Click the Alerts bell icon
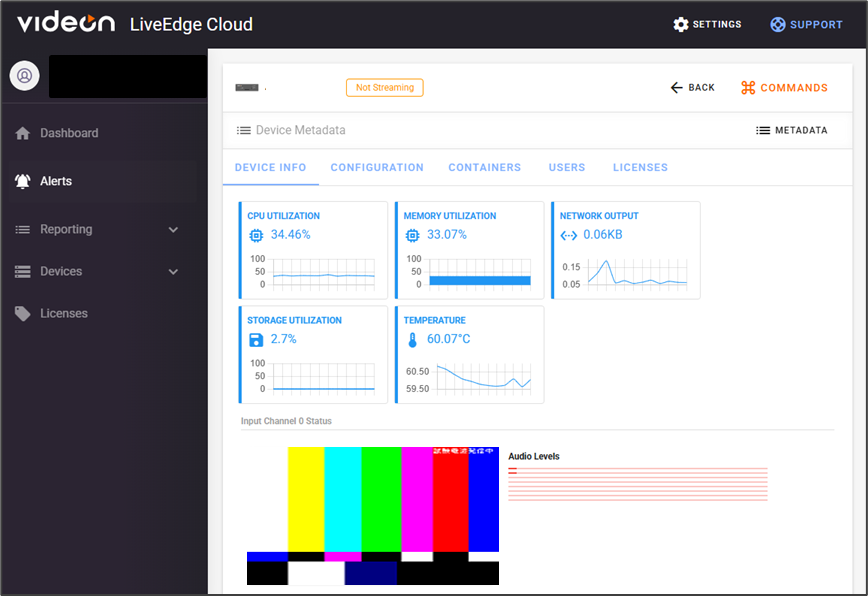Image resolution: width=868 pixels, height=596 pixels. (x=23, y=181)
